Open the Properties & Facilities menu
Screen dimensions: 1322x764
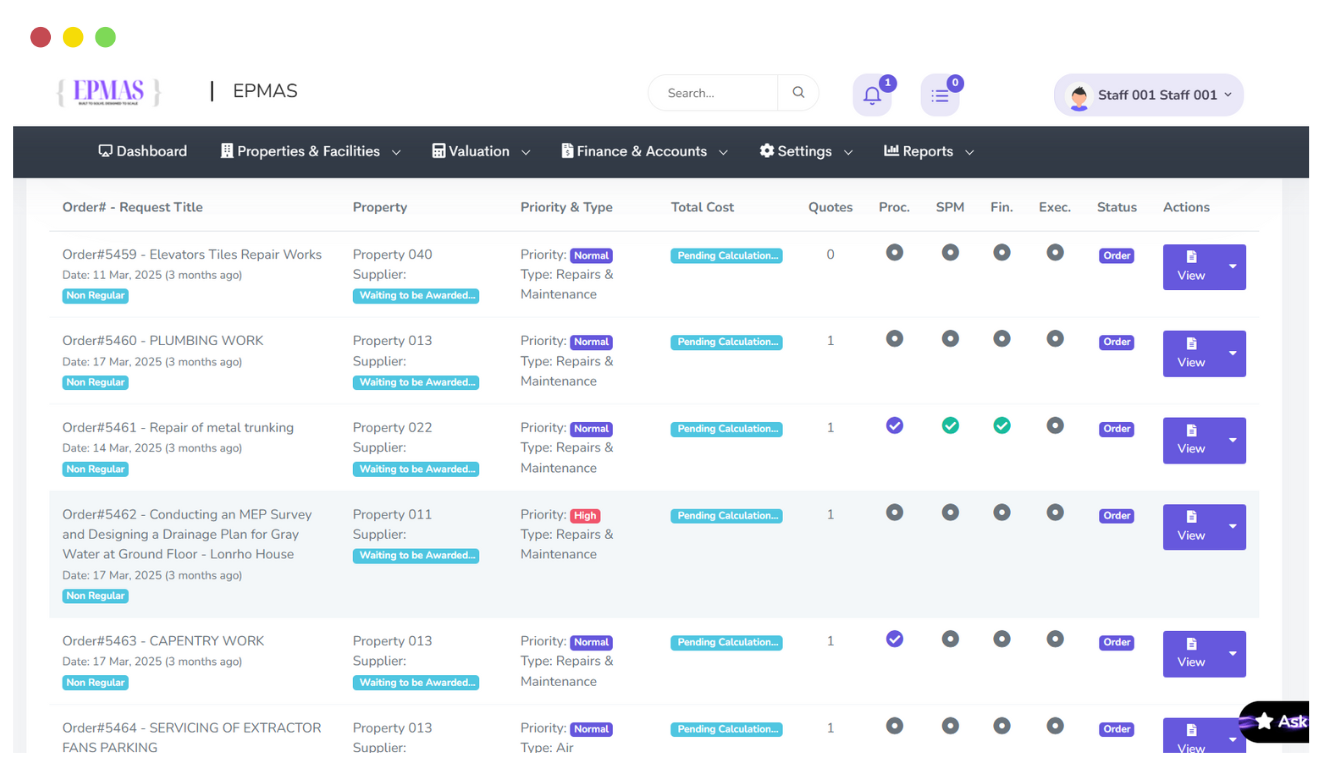point(311,152)
